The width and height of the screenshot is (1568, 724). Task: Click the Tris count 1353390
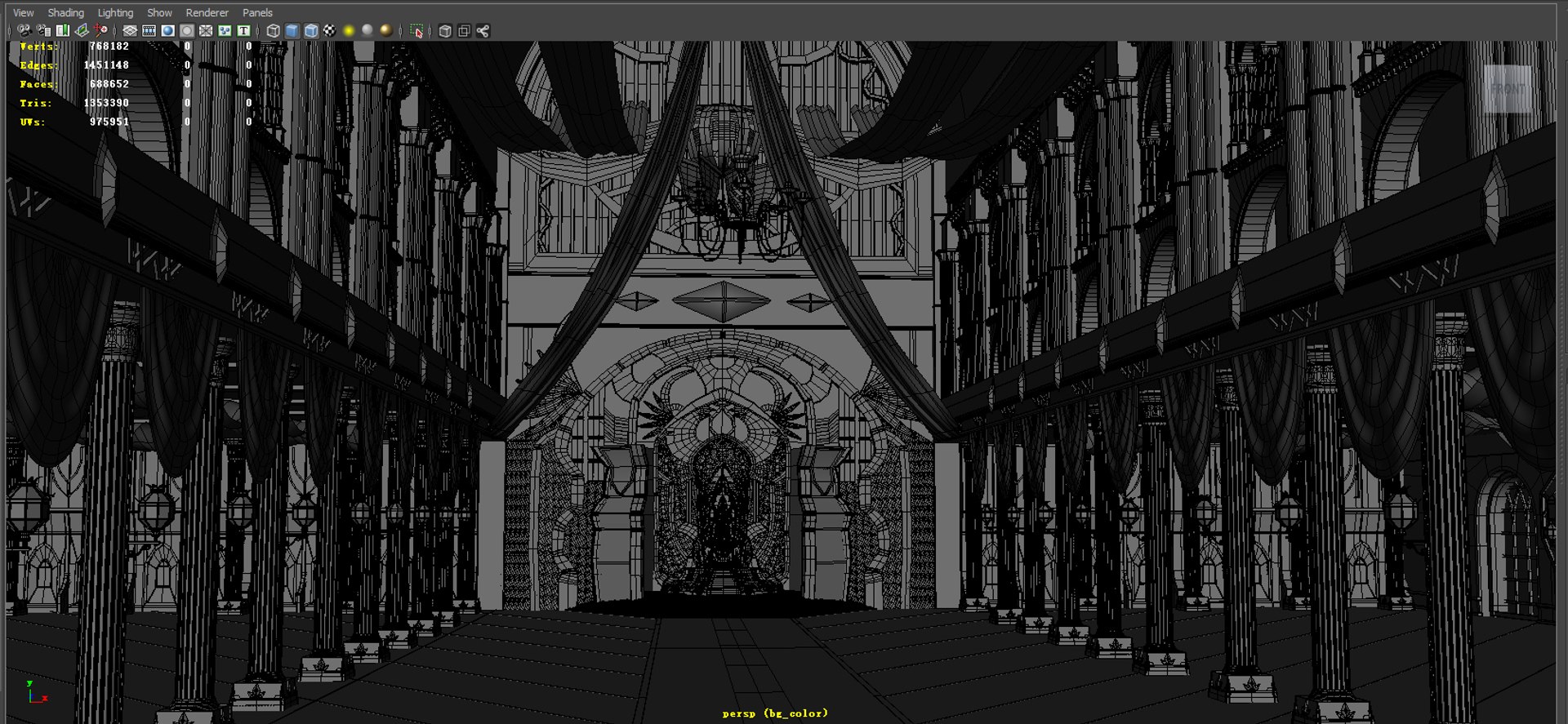[106, 103]
